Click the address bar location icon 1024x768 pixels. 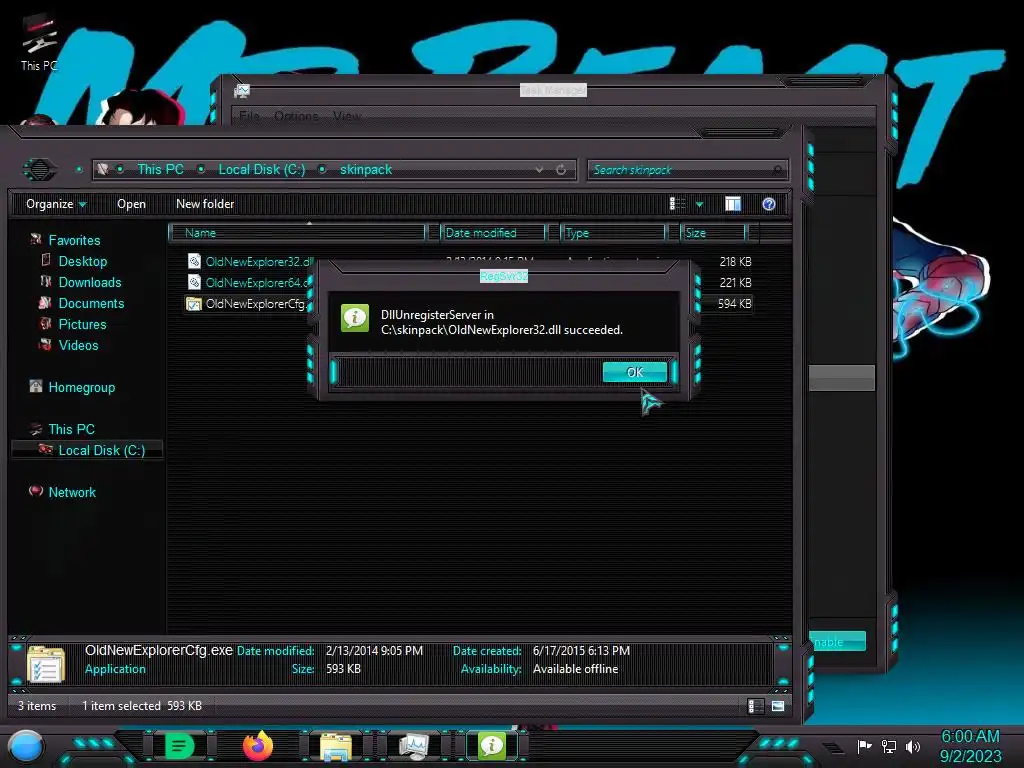[x=103, y=169]
